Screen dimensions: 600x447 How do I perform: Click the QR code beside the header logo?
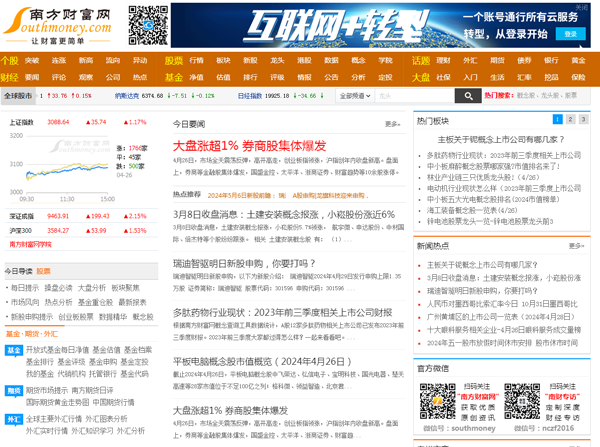[x=148, y=25]
